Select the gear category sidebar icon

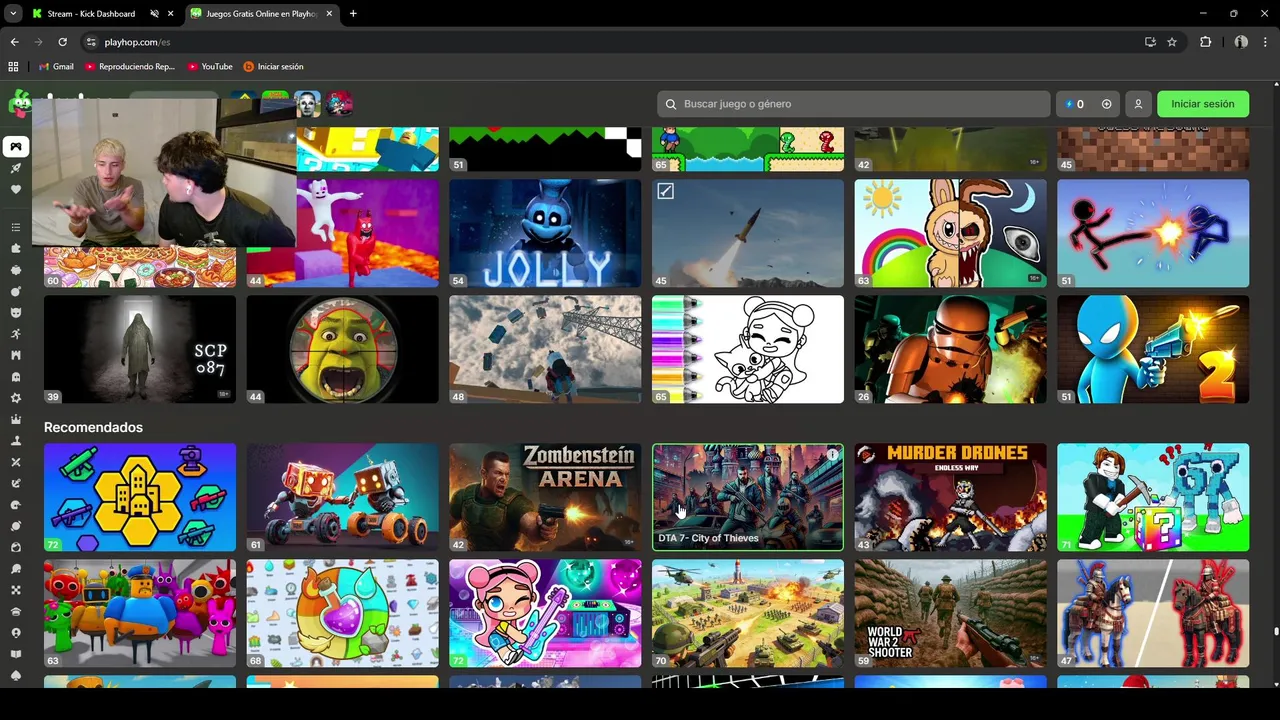[x=15, y=398]
